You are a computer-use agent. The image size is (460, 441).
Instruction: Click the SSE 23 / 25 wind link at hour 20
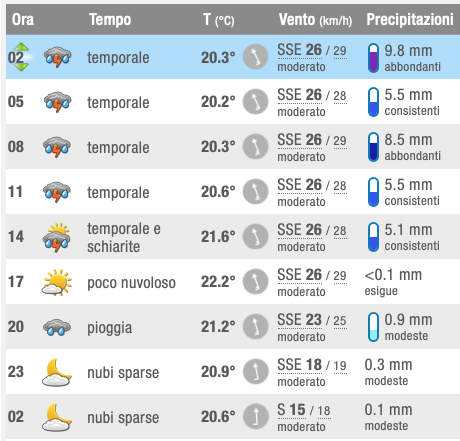(x=312, y=320)
